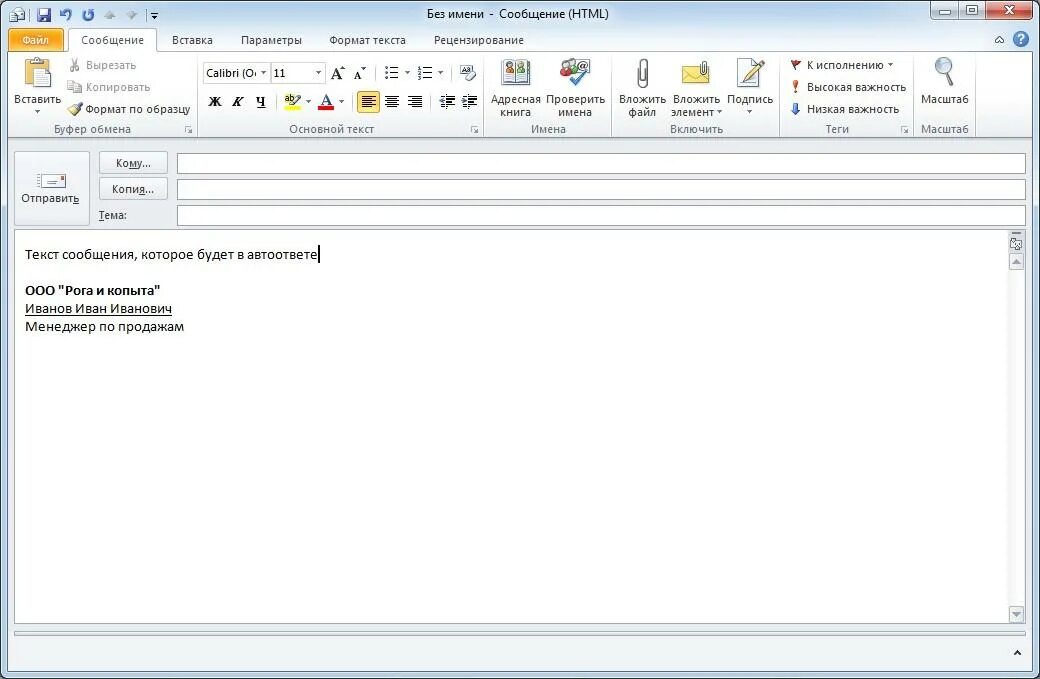
Task: Click Иванов Иван Иванович underlined text
Action: 98,308
